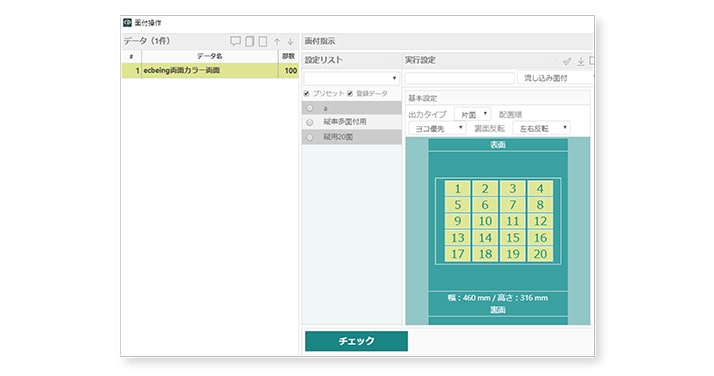This screenshot has height=376, width=714.
Task: Click imposition cell 16 in preview
Action: 540,238
